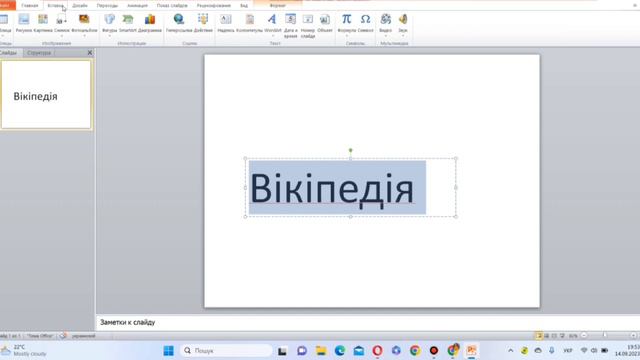The width and height of the screenshot is (640, 360).
Task: Insert a text box with Надпись
Action: pos(226,23)
